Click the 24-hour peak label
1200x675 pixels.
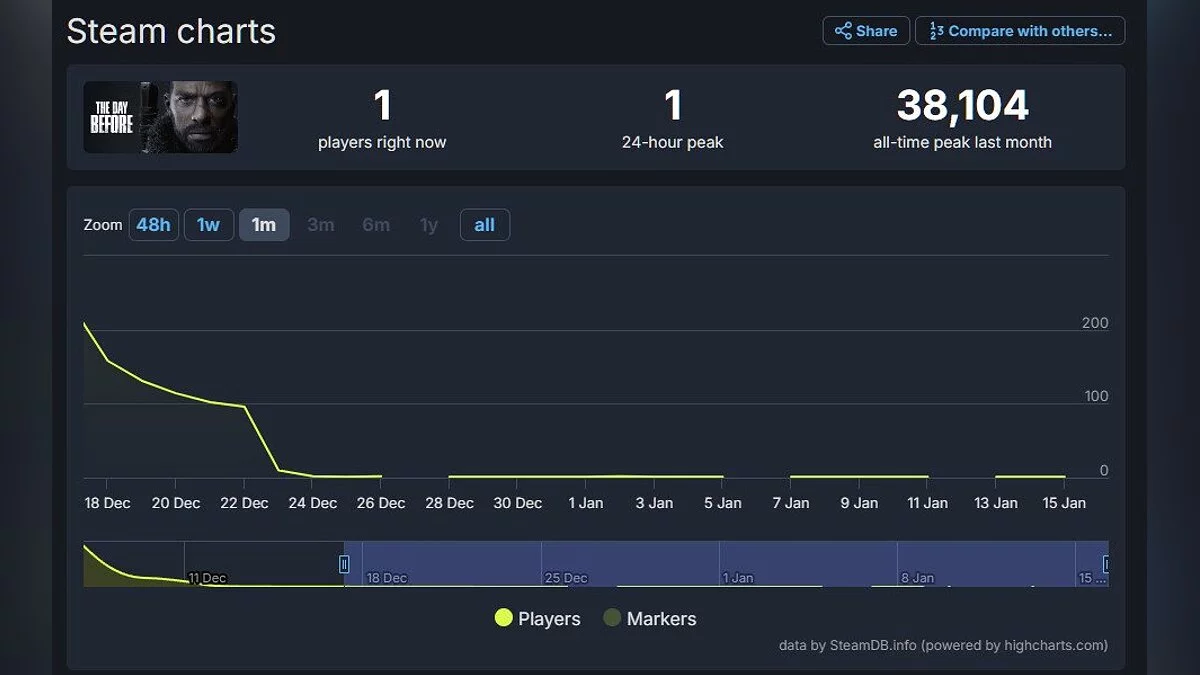point(672,142)
